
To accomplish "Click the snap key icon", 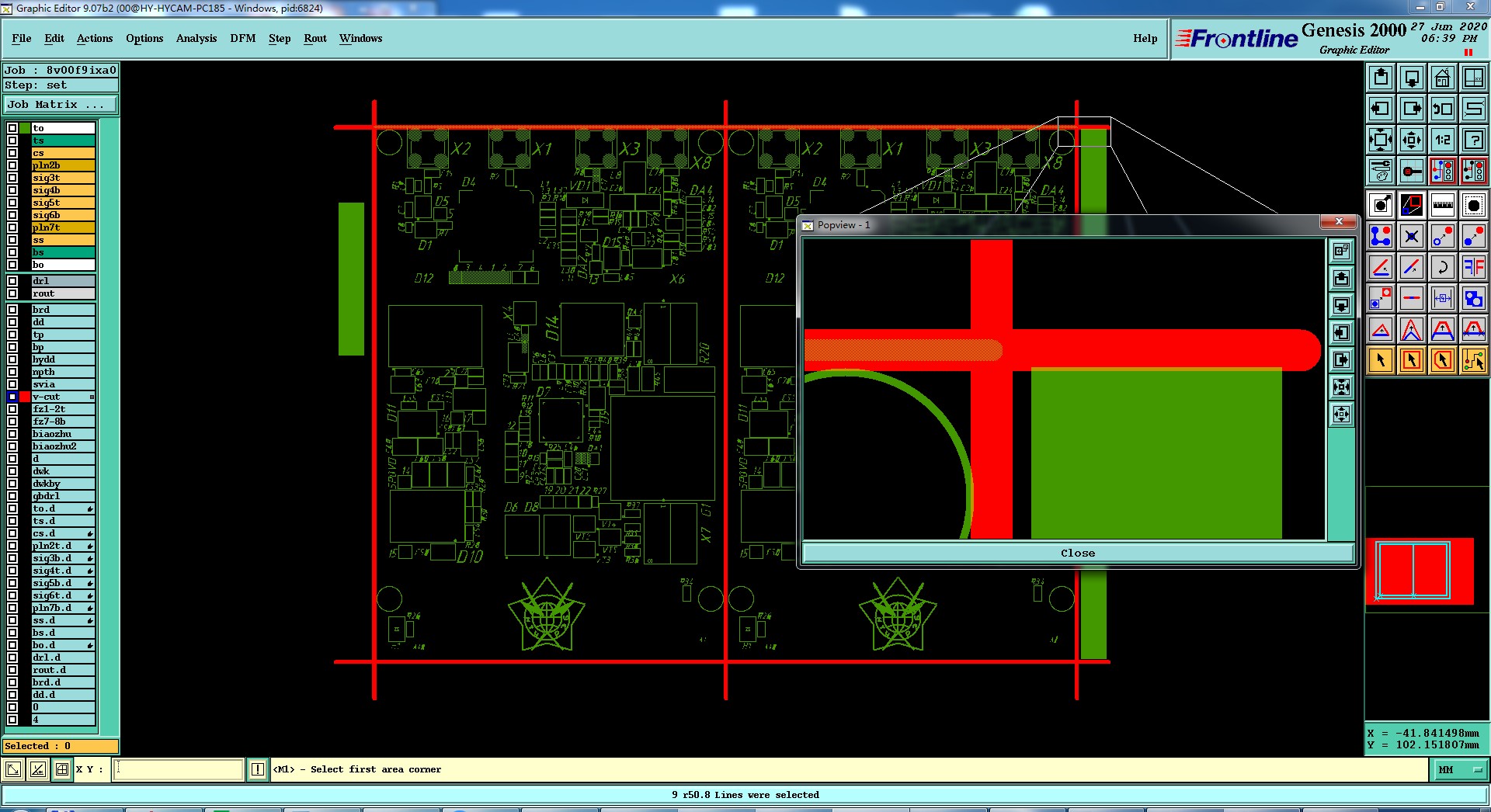I will coord(1412,171).
